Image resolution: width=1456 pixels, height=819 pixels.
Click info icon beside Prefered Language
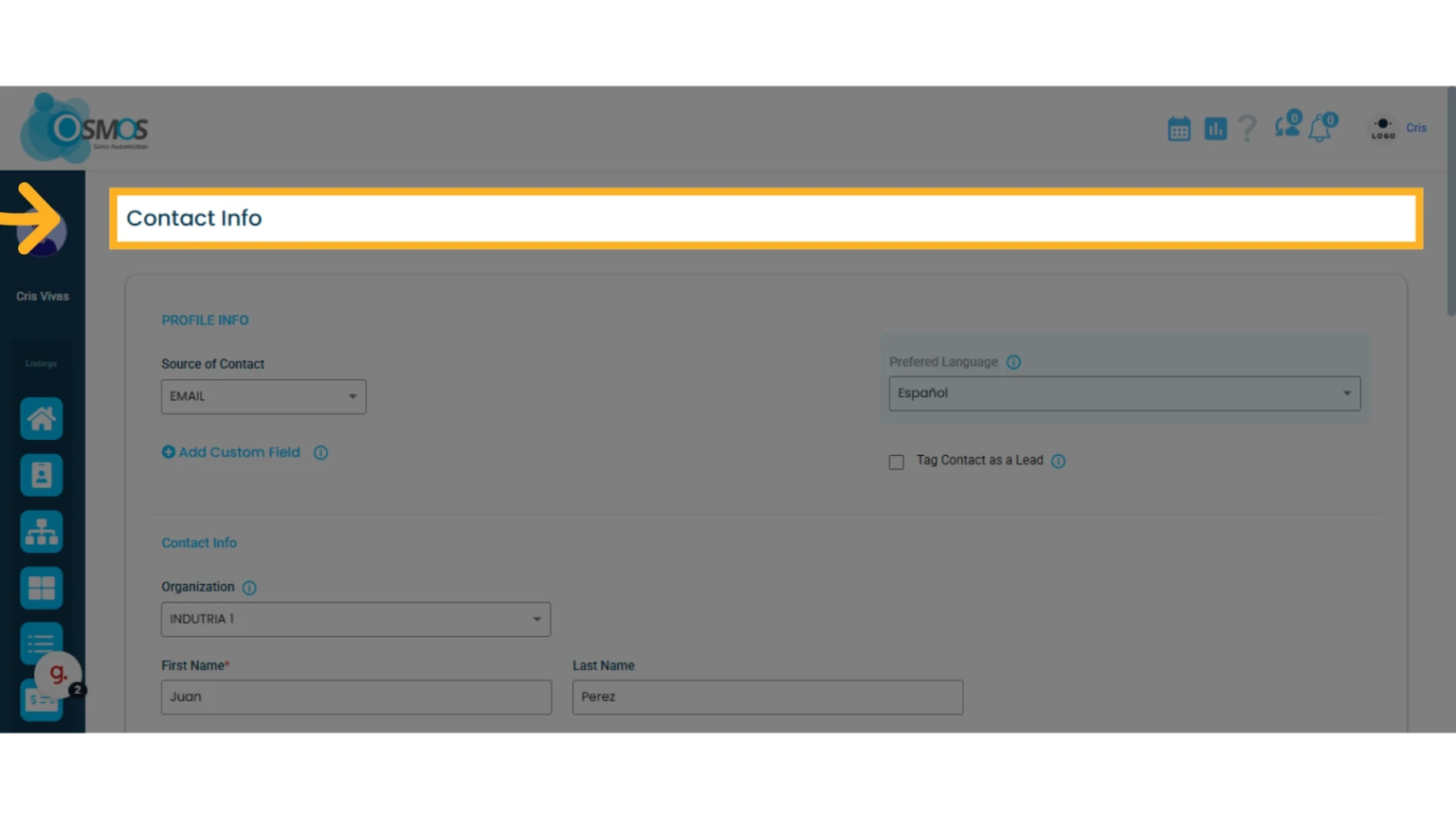1013,362
